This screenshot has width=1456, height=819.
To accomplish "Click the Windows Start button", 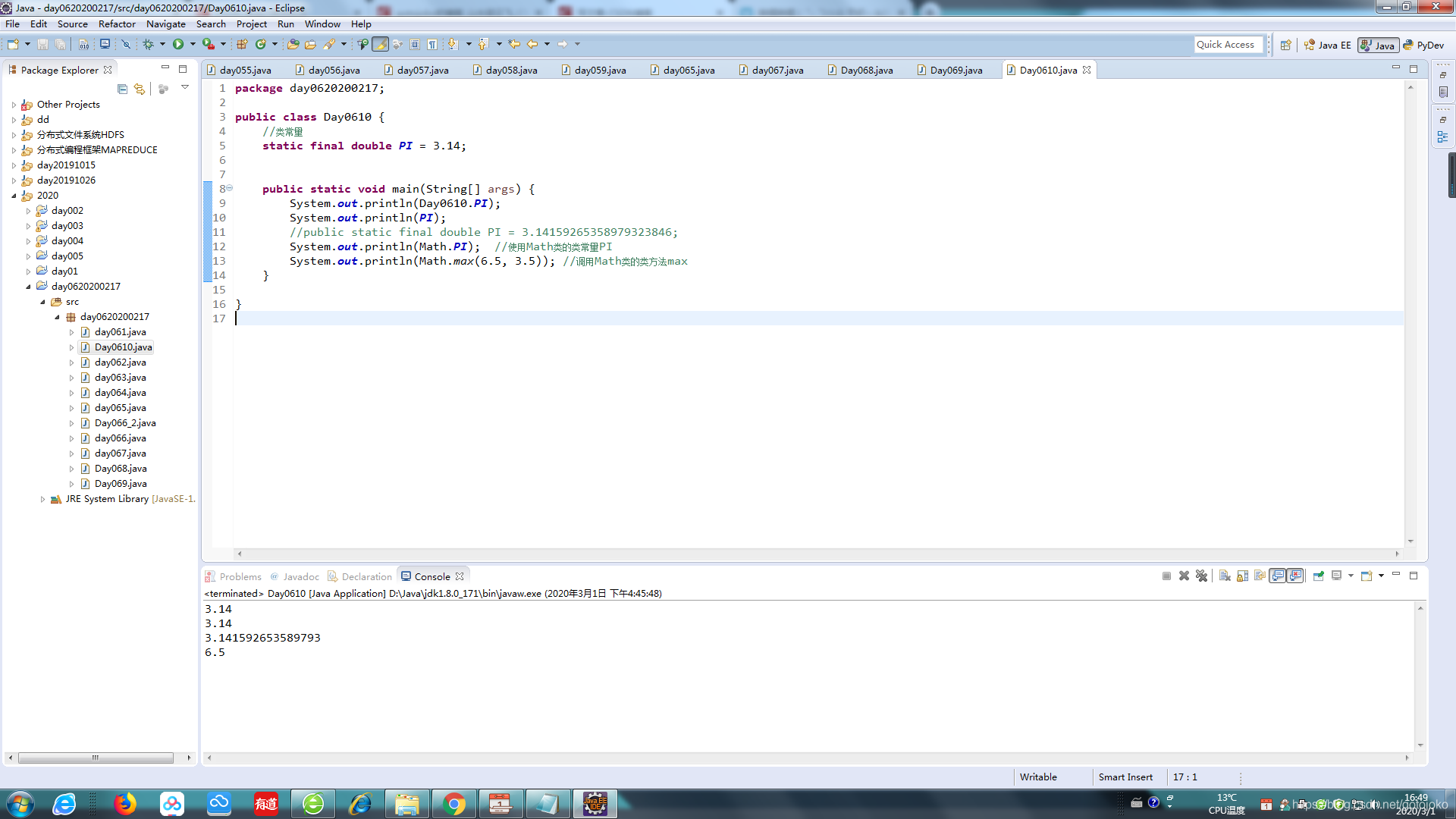I will [x=20, y=804].
